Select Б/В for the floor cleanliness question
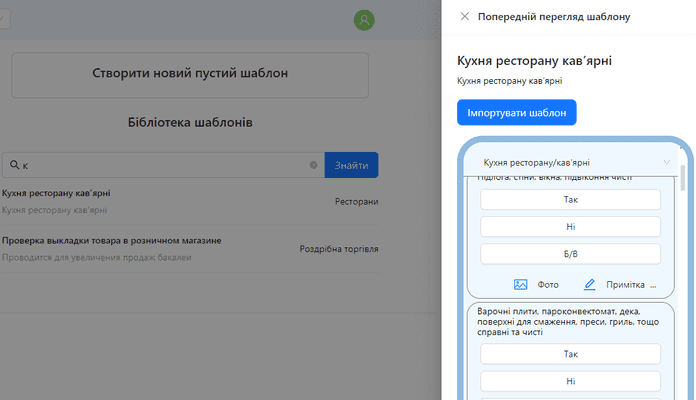The height and width of the screenshot is (400, 696). pyautogui.click(x=570, y=254)
